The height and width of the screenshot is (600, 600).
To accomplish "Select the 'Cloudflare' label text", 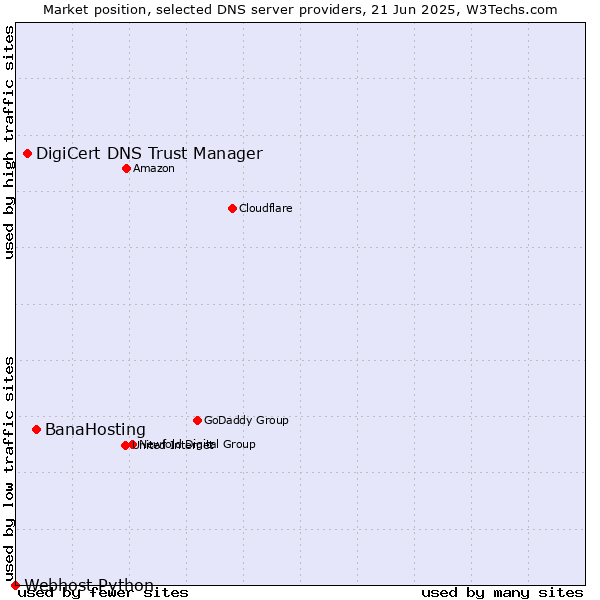I will click(266, 208).
